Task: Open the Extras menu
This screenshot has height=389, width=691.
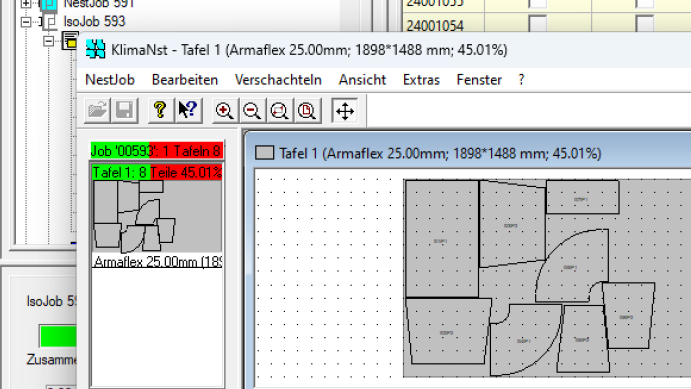Action: (421, 80)
